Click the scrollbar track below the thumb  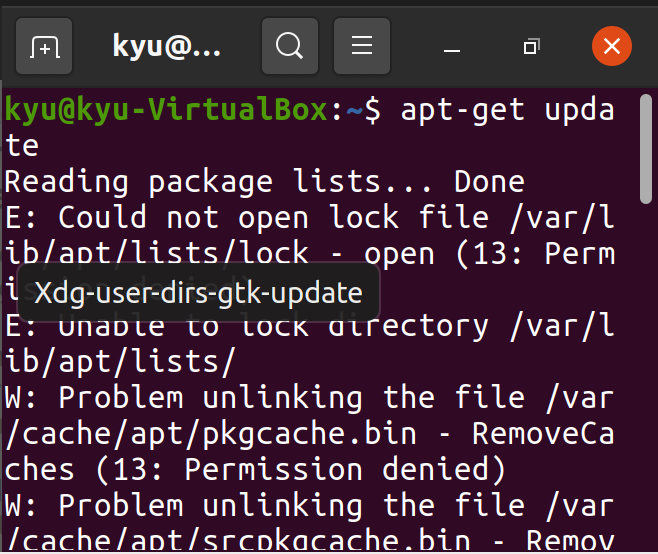tap(646, 378)
